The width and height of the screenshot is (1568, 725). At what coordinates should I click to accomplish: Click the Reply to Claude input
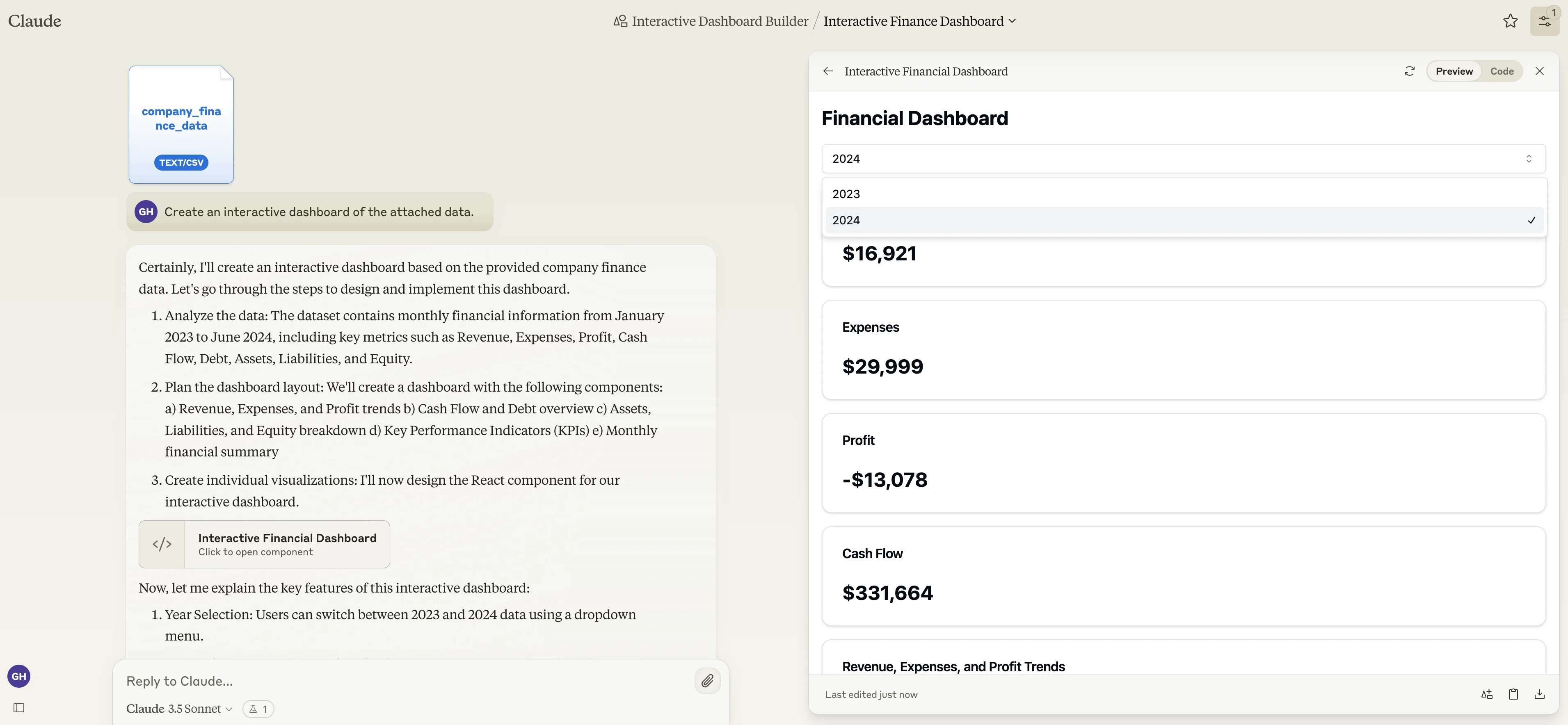(x=402, y=681)
